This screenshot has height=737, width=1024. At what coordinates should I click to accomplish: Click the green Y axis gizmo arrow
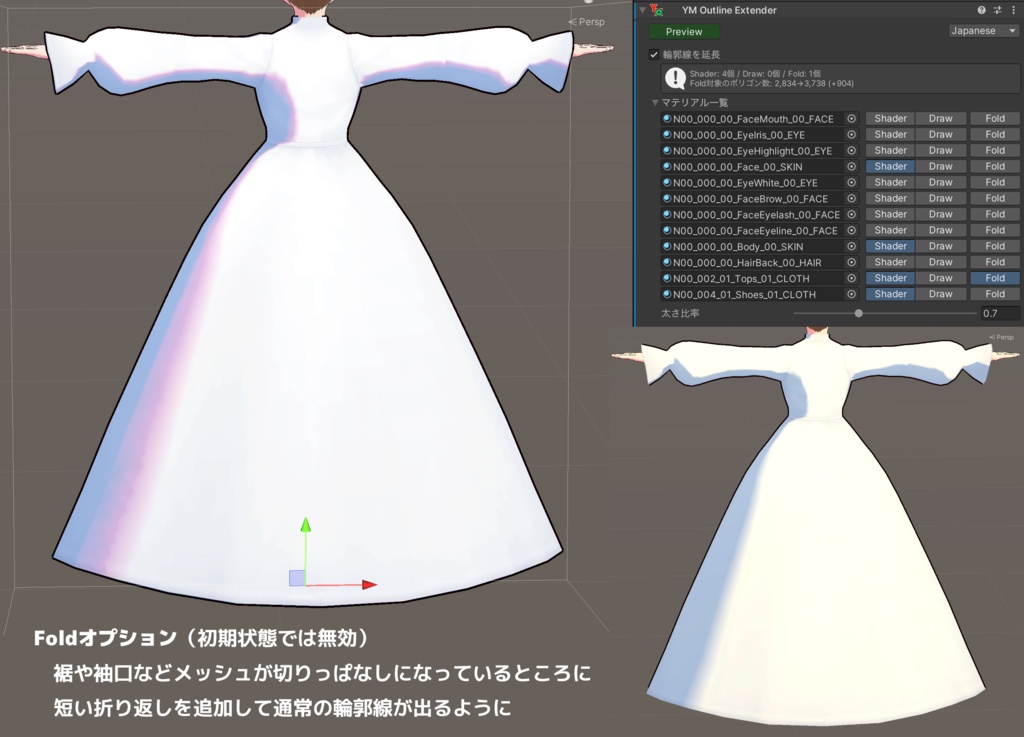(x=305, y=524)
